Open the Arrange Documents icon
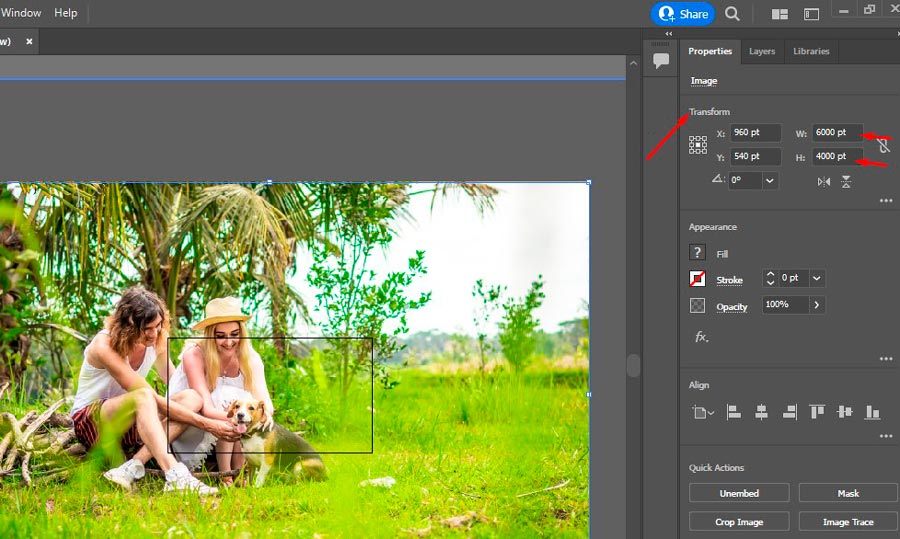Viewport: 900px width, 539px height. click(779, 14)
